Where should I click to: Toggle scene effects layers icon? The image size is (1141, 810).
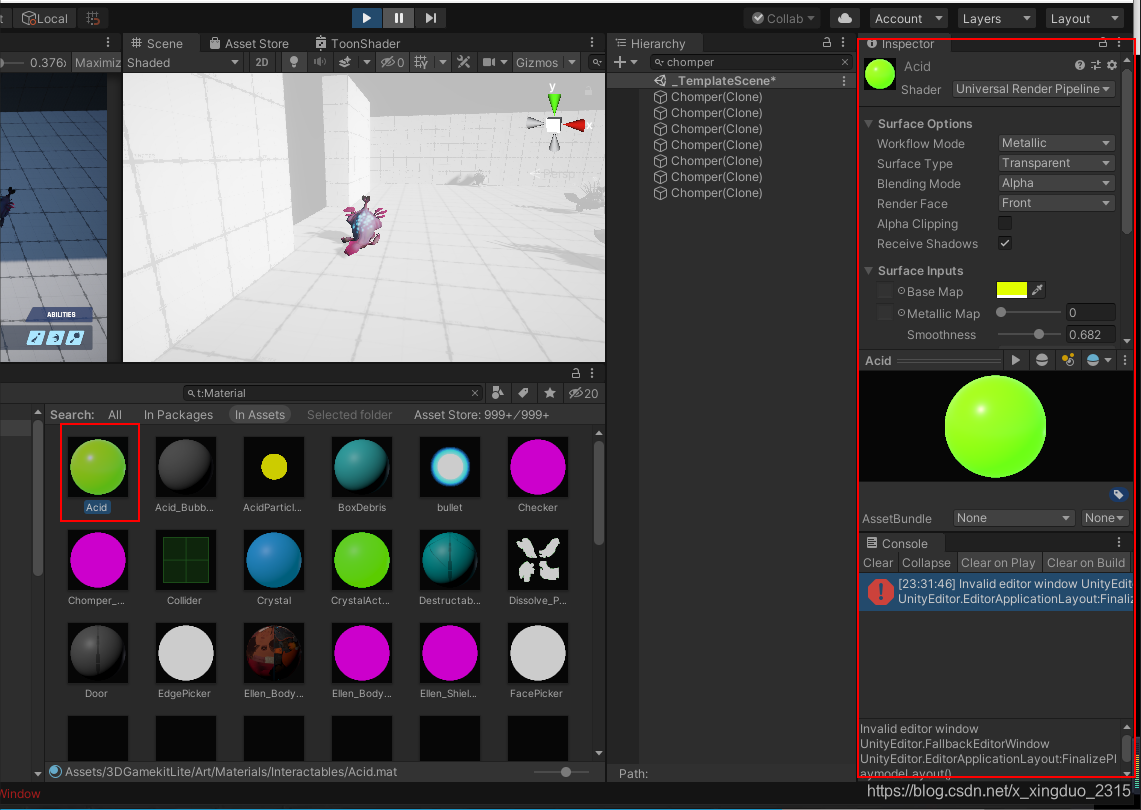[345, 63]
